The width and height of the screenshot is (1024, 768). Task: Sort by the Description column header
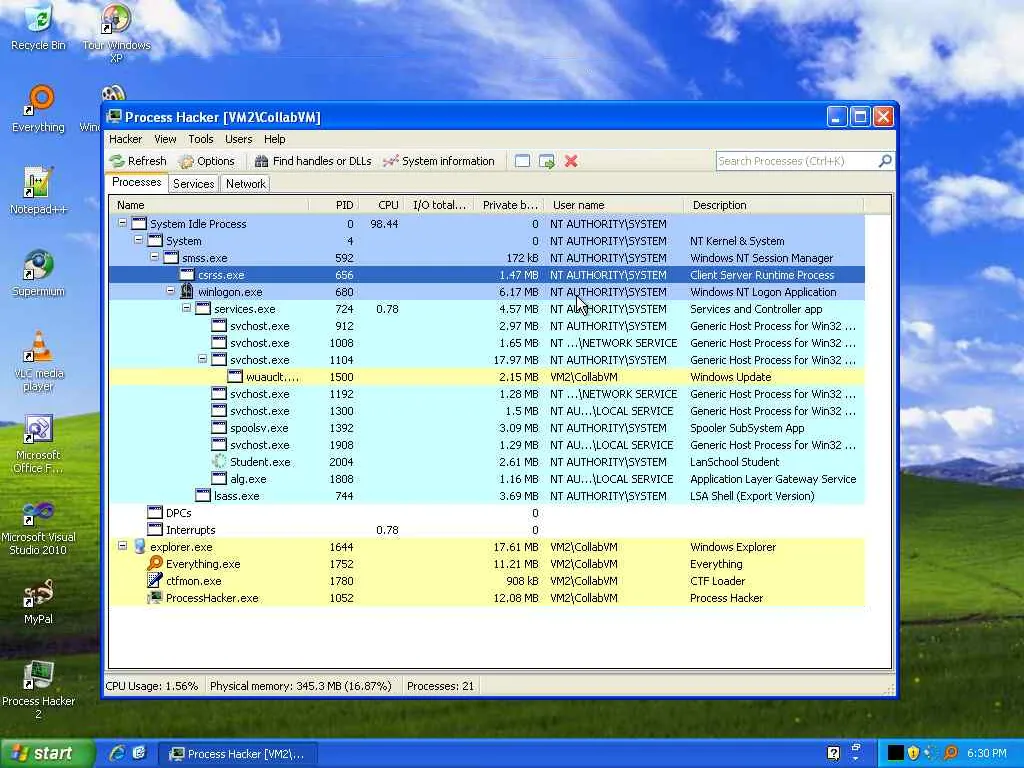coord(774,205)
